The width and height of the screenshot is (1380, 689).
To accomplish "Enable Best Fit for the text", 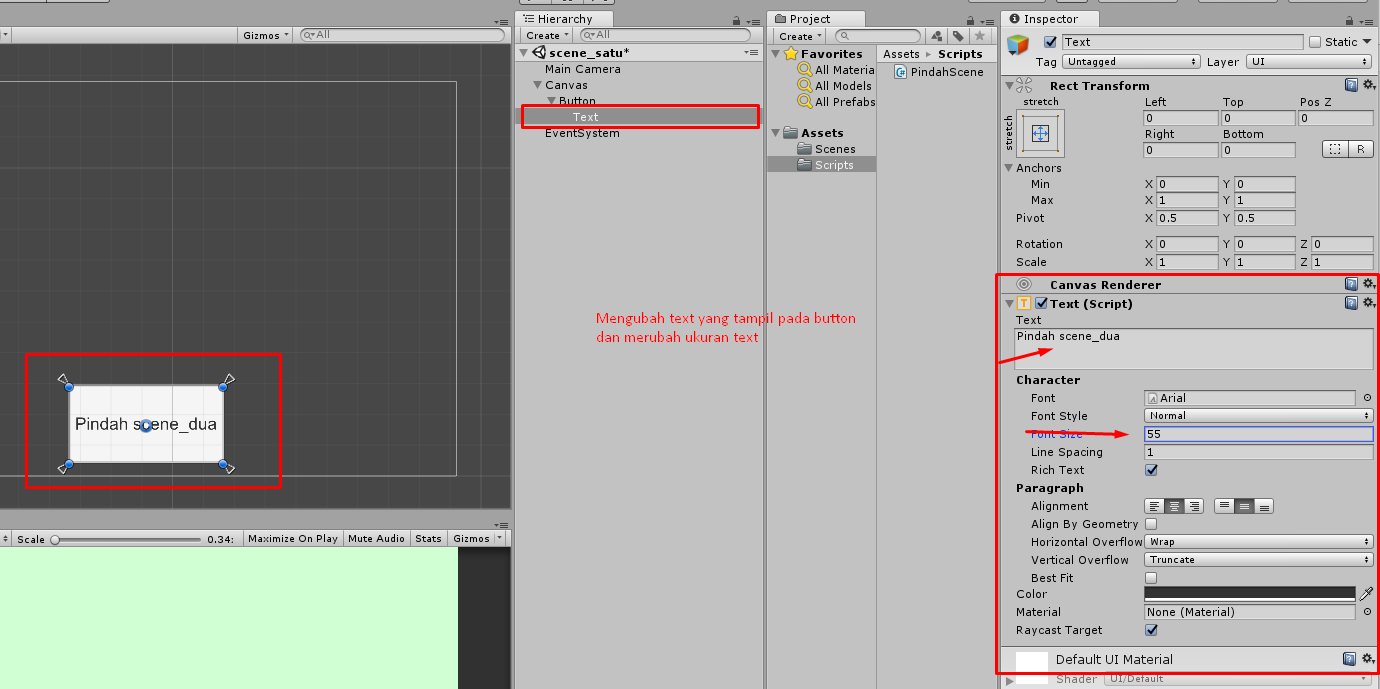I will [x=1151, y=578].
